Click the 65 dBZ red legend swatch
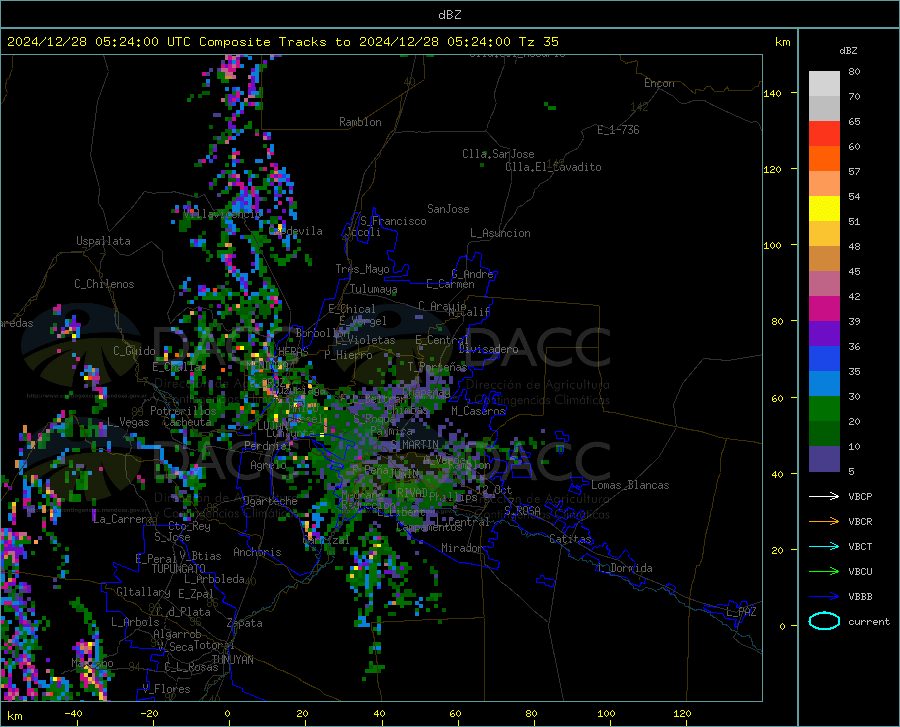This screenshot has width=900, height=727. 824,134
